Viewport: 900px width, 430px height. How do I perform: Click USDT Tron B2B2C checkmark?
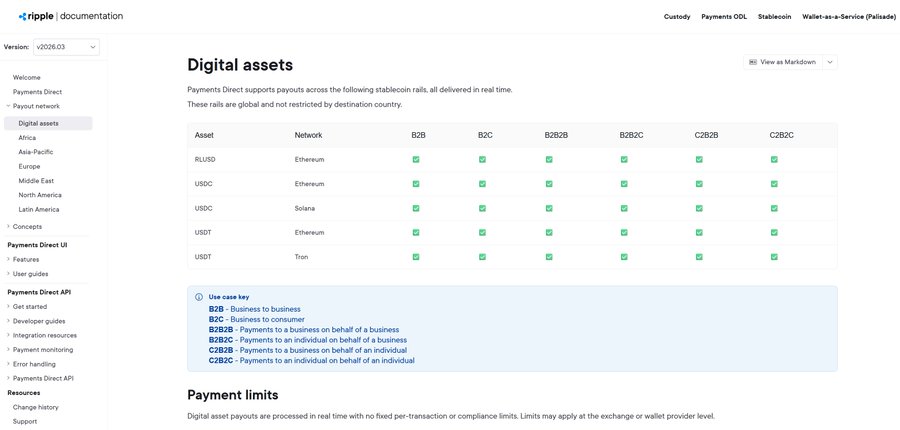pyautogui.click(x=624, y=257)
